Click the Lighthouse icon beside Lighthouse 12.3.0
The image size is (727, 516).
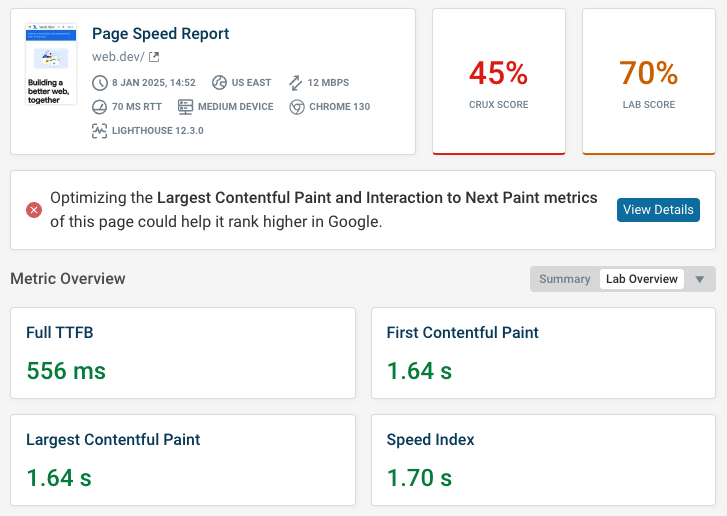99,130
